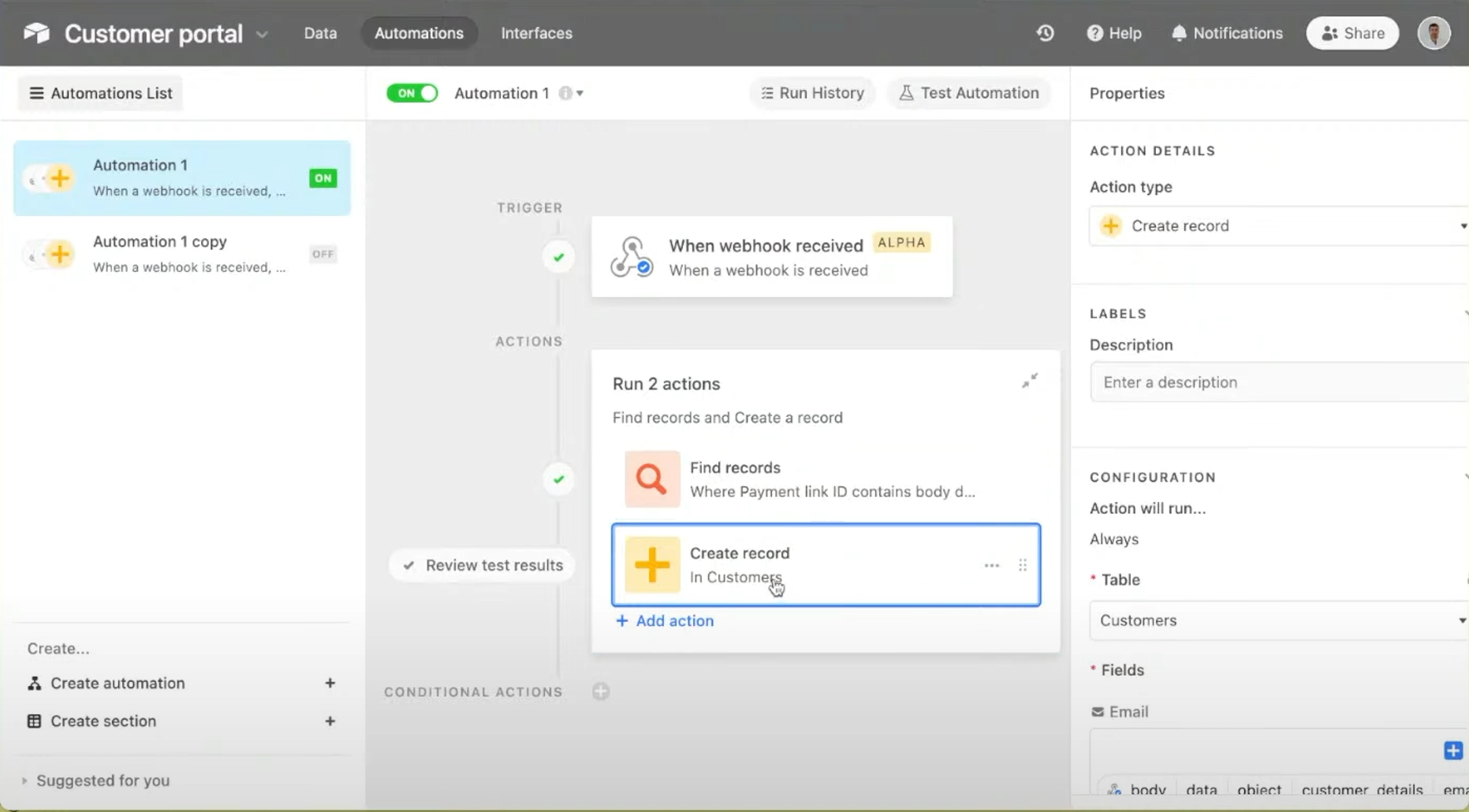Toggle Automation 1 off using the ON switch
The width and height of the screenshot is (1469, 812).
click(x=412, y=93)
